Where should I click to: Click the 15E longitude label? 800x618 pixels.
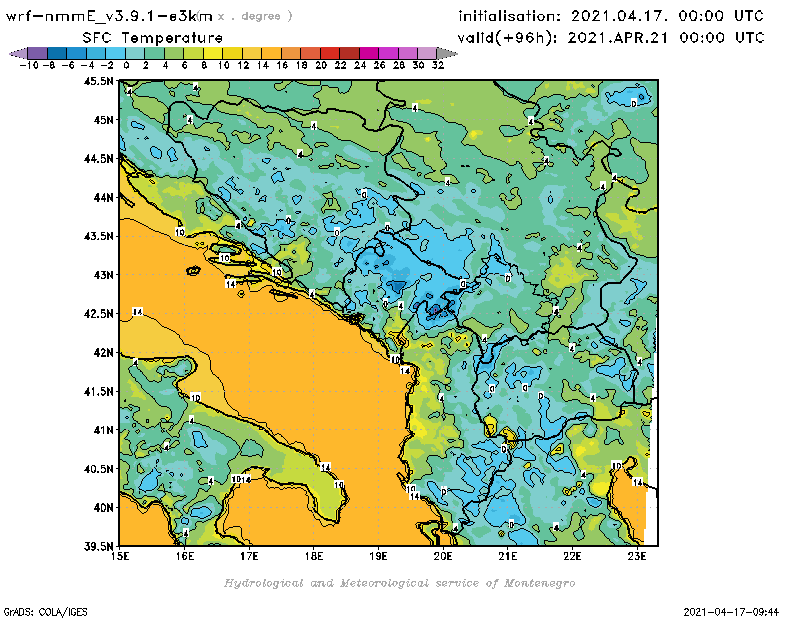[x=120, y=556]
